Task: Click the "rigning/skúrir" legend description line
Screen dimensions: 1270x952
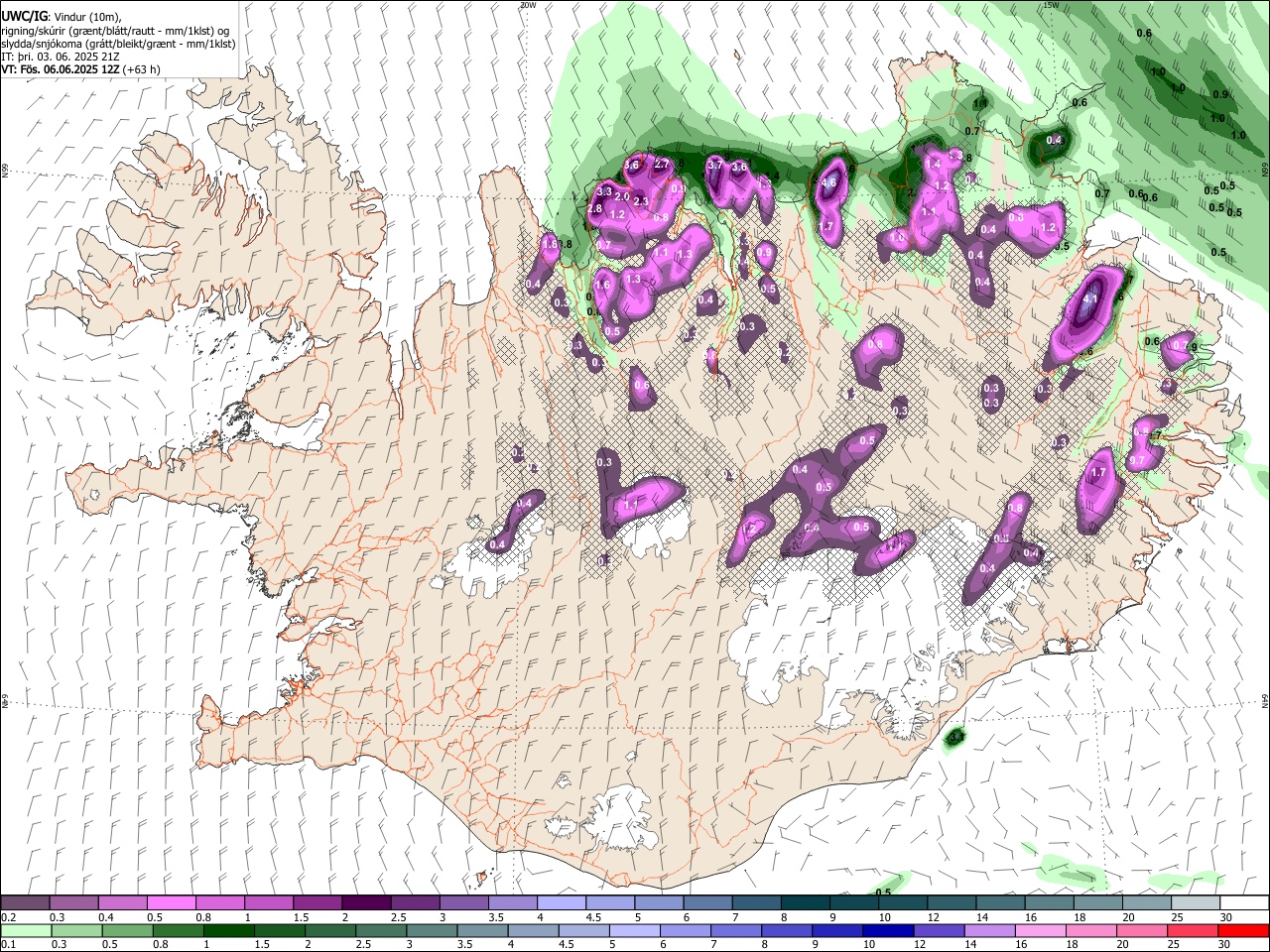Action: (116, 31)
